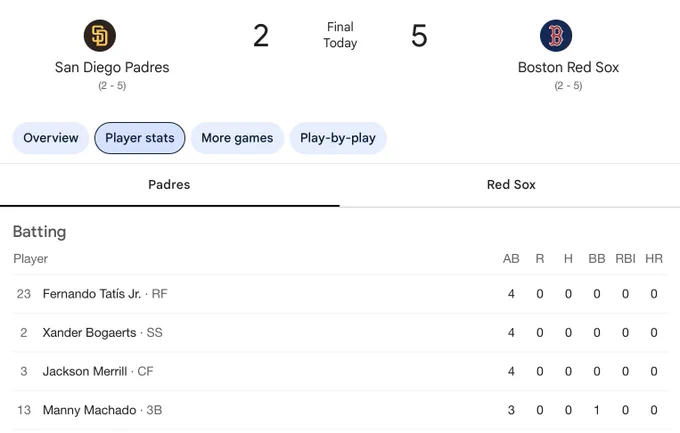This screenshot has width=680, height=433.
Task: Show the Padres player stats tab
Action: [x=170, y=185]
